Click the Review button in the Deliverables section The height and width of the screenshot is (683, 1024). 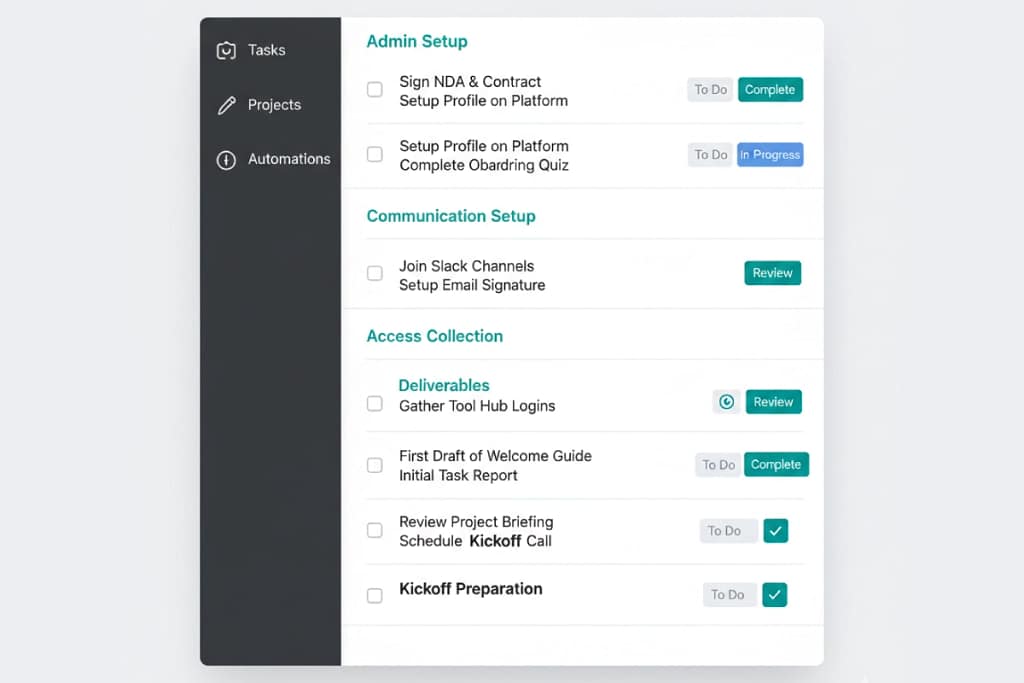pyautogui.click(x=773, y=401)
